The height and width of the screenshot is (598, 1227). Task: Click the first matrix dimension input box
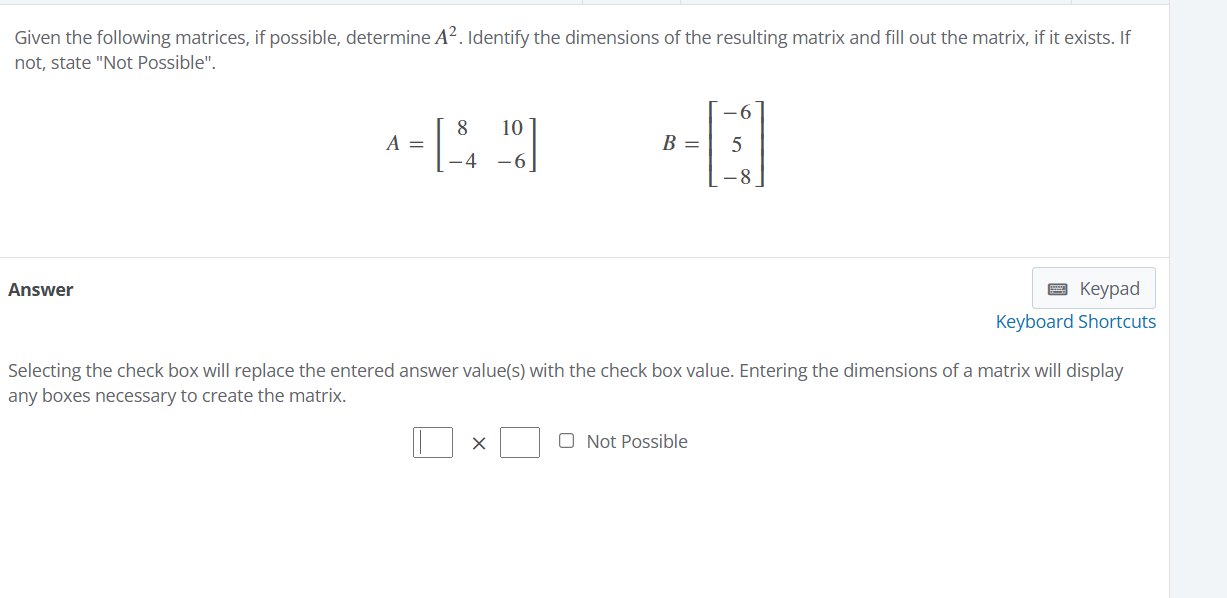coord(432,442)
